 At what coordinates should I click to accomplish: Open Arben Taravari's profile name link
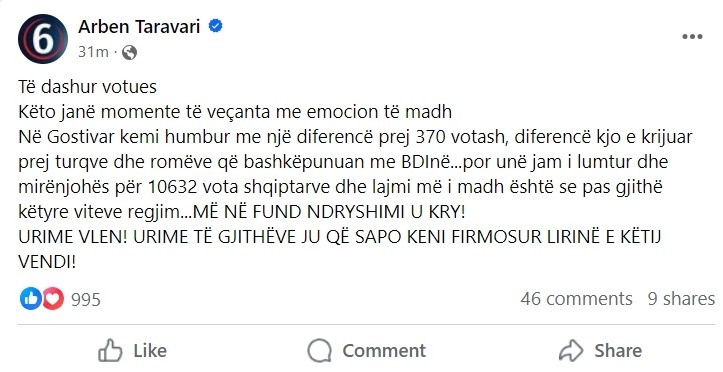click(139, 26)
